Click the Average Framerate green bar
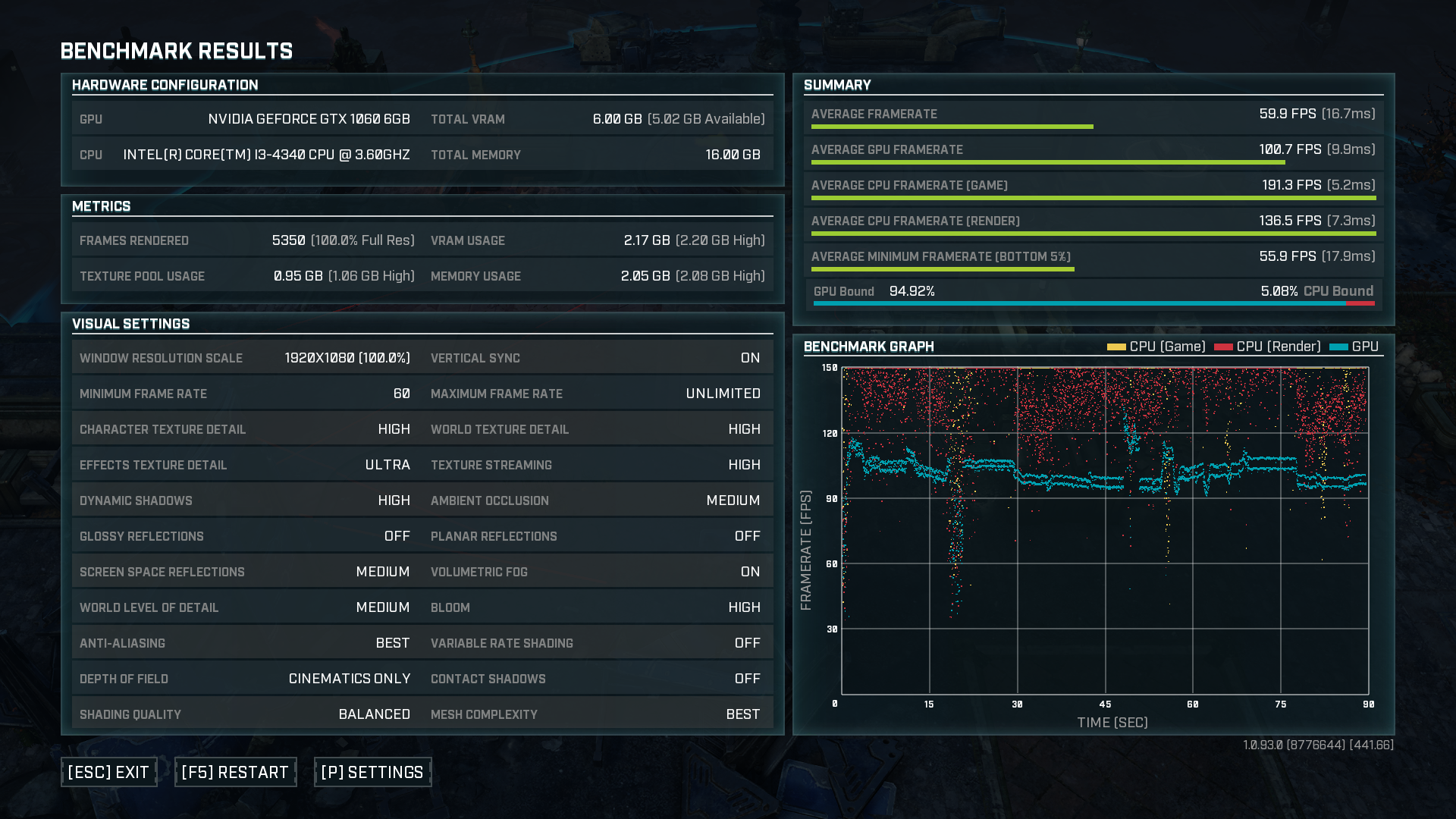The image size is (1456, 819). tap(952, 127)
